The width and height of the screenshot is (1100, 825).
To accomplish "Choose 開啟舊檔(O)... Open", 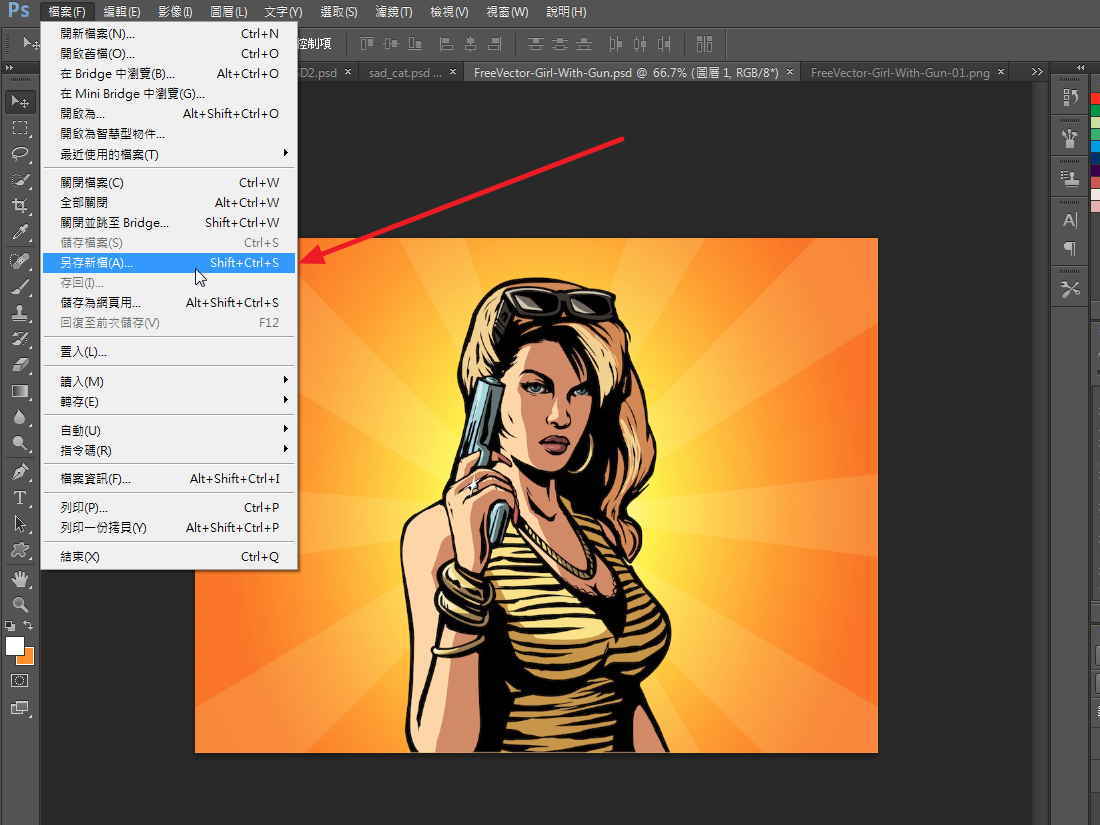I will click(x=169, y=53).
